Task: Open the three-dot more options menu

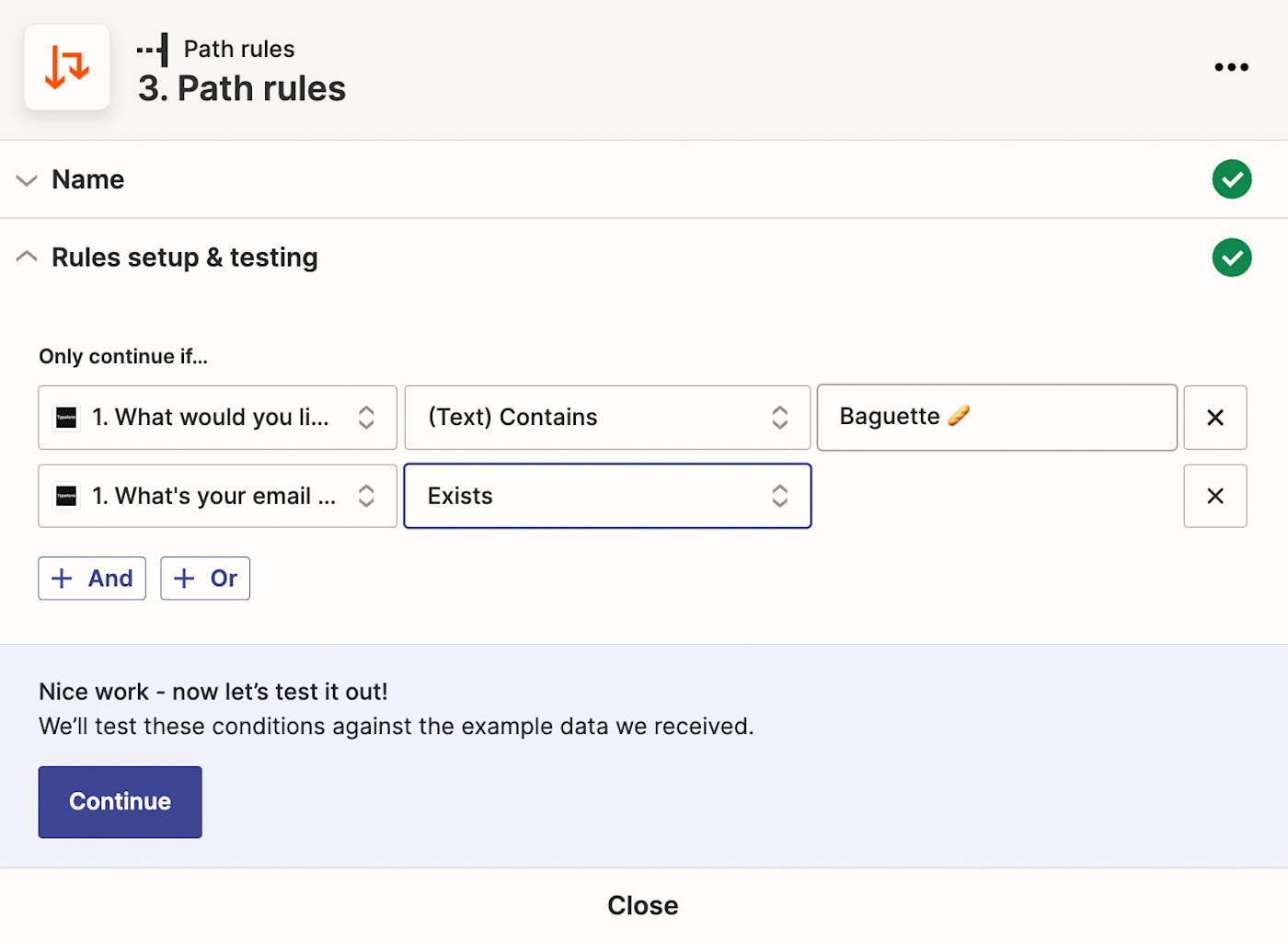Action: (1231, 67)
